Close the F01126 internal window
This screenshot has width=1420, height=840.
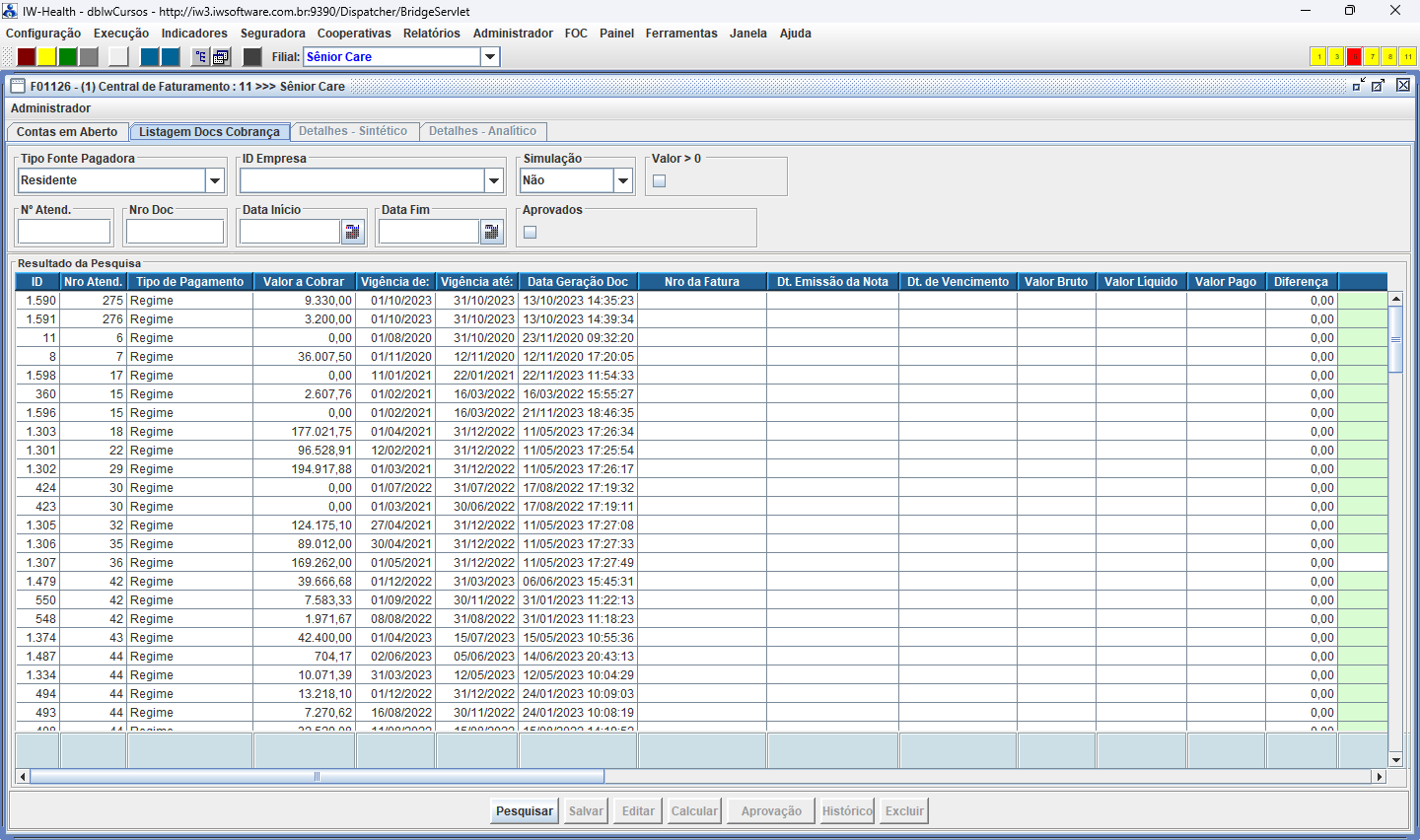point(1403,86)
